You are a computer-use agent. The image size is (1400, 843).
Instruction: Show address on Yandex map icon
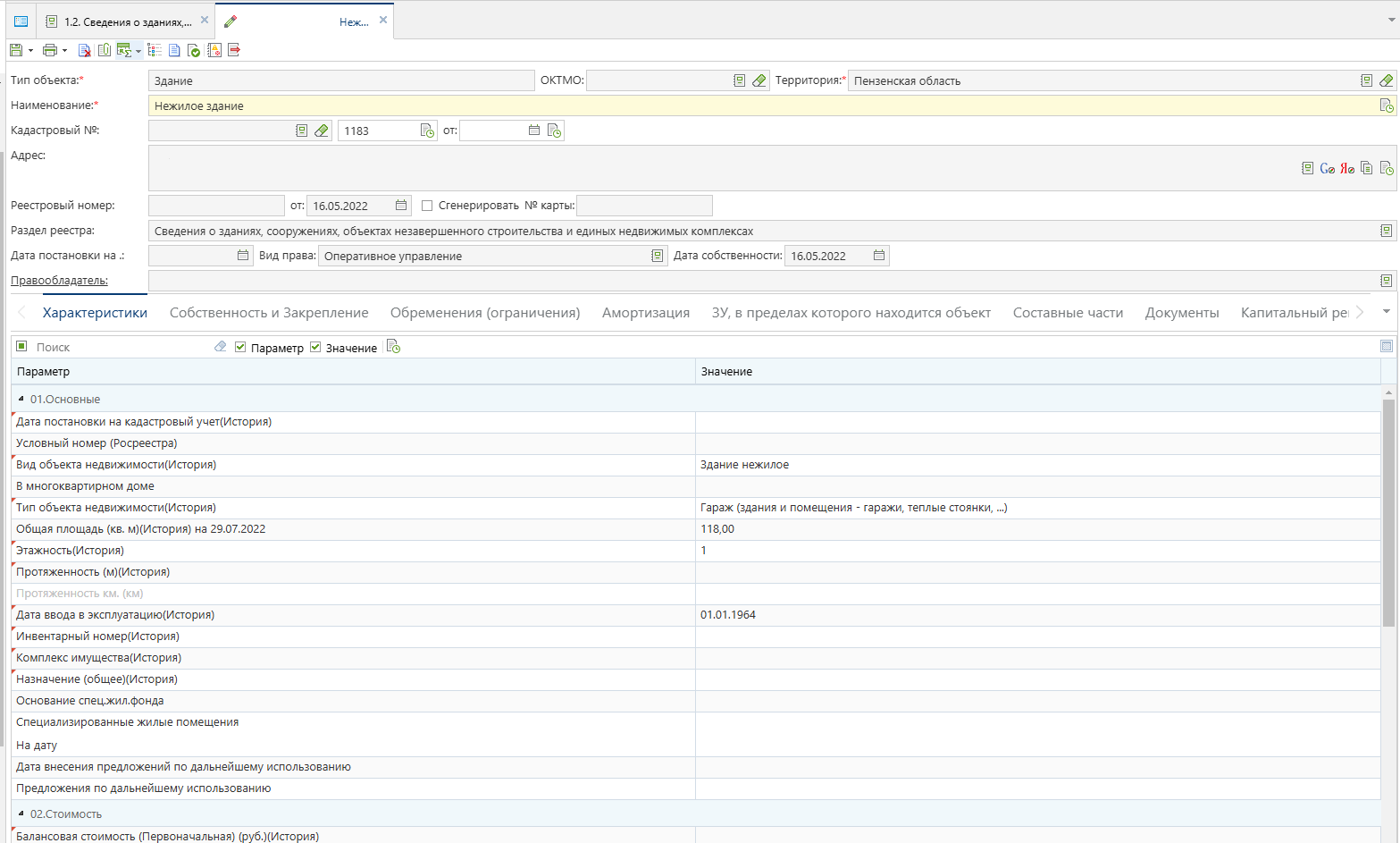(x=1347, y=168)
